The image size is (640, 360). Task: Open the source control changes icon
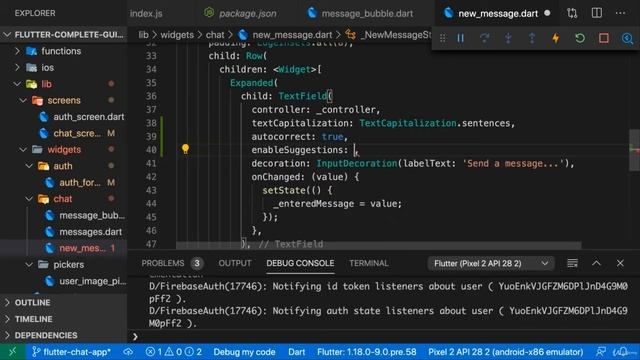(572, 13)
